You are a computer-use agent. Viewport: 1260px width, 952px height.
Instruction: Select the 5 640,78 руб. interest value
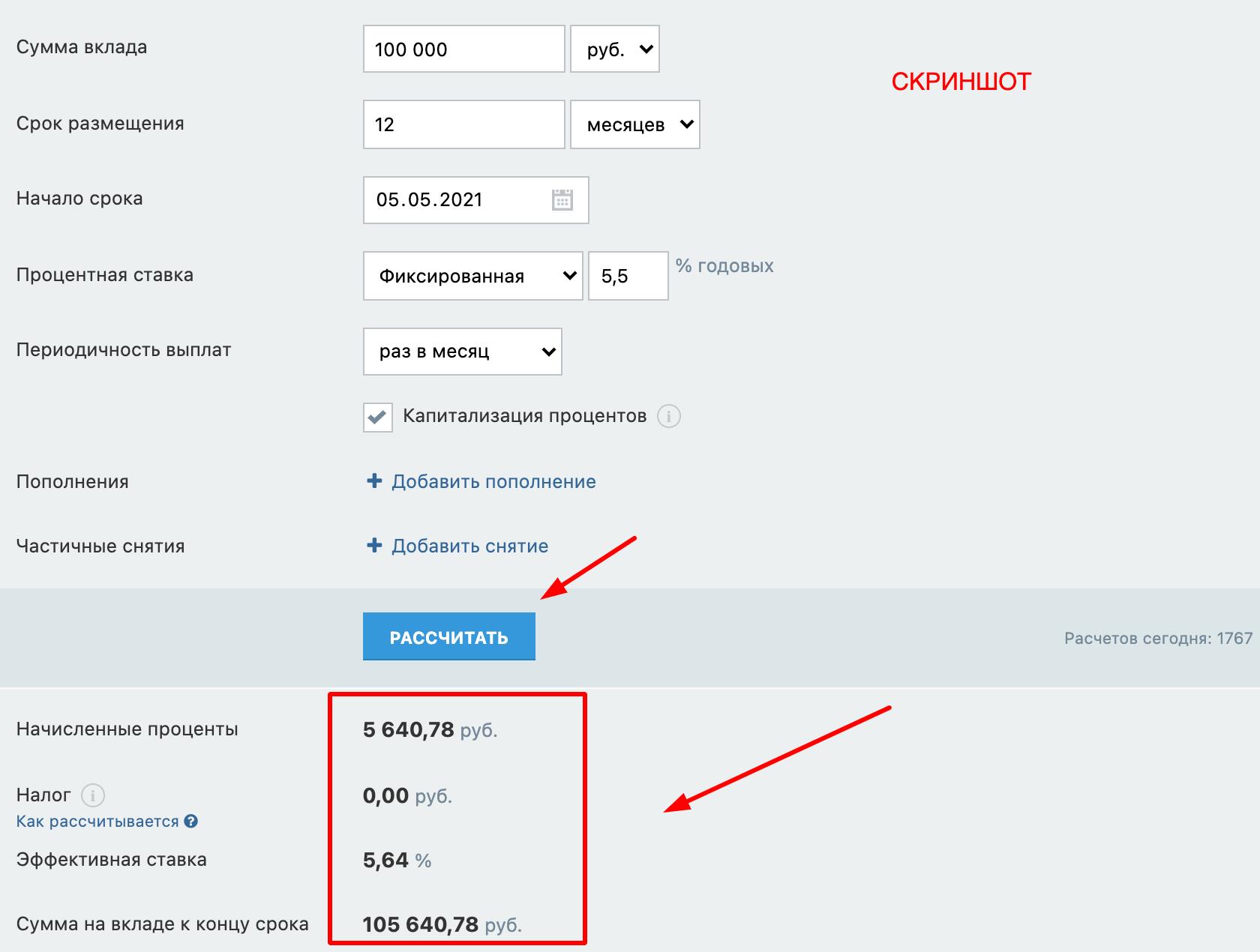430,729
